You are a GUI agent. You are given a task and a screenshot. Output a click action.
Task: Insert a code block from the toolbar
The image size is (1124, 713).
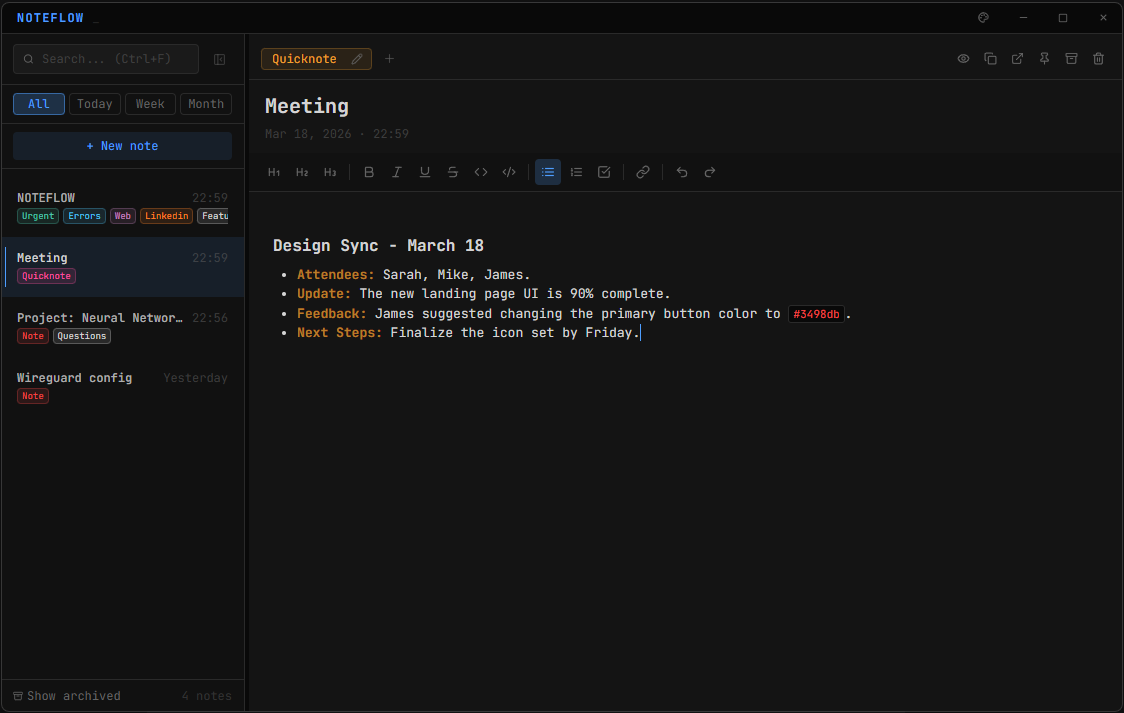point(509,172)
